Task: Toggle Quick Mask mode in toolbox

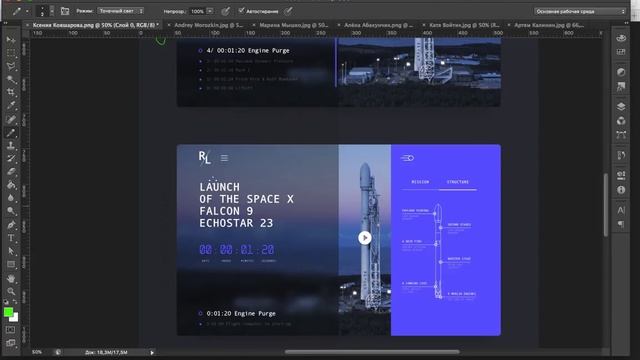Action: 11,329
